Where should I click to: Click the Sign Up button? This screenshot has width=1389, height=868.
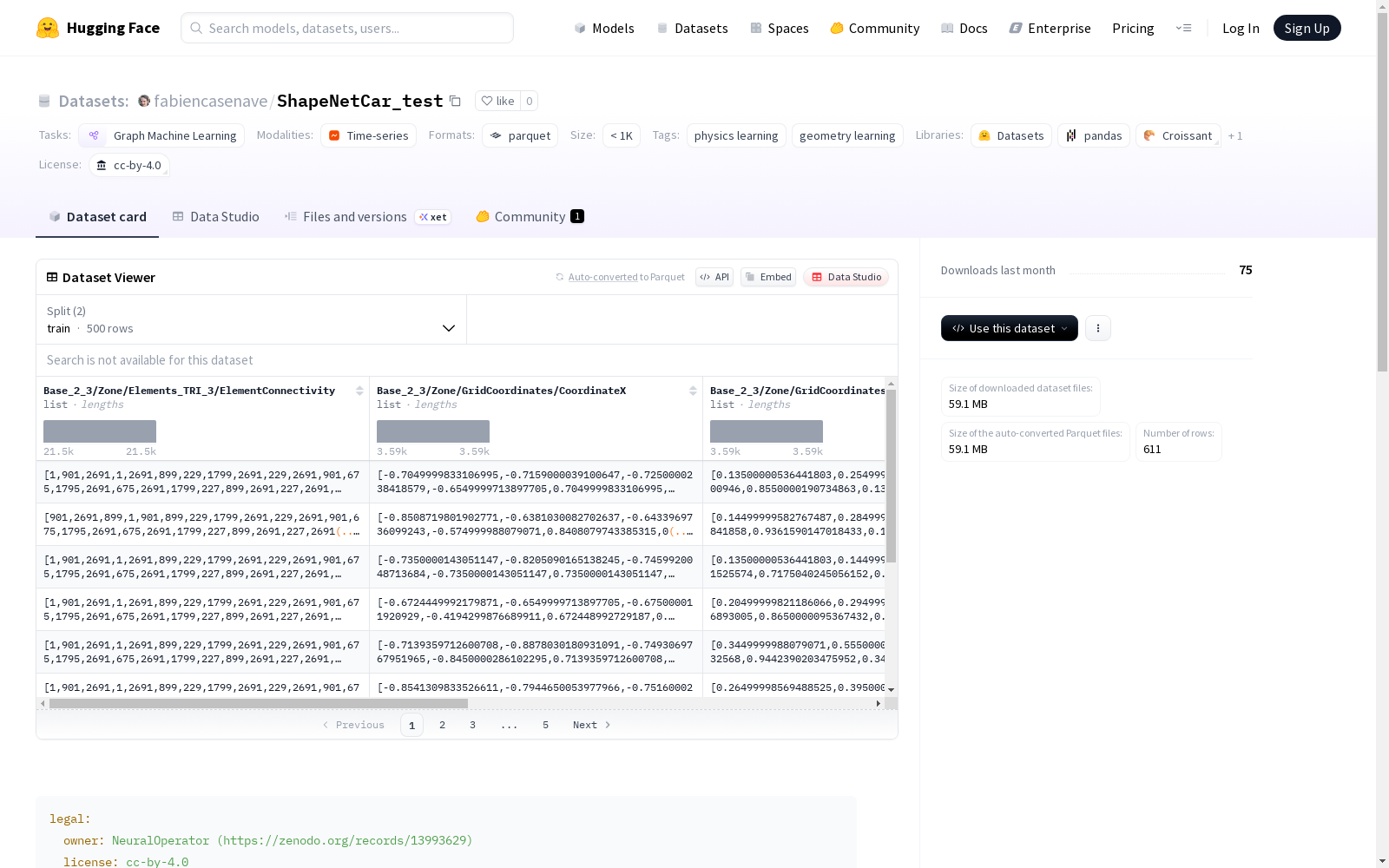1307,28
